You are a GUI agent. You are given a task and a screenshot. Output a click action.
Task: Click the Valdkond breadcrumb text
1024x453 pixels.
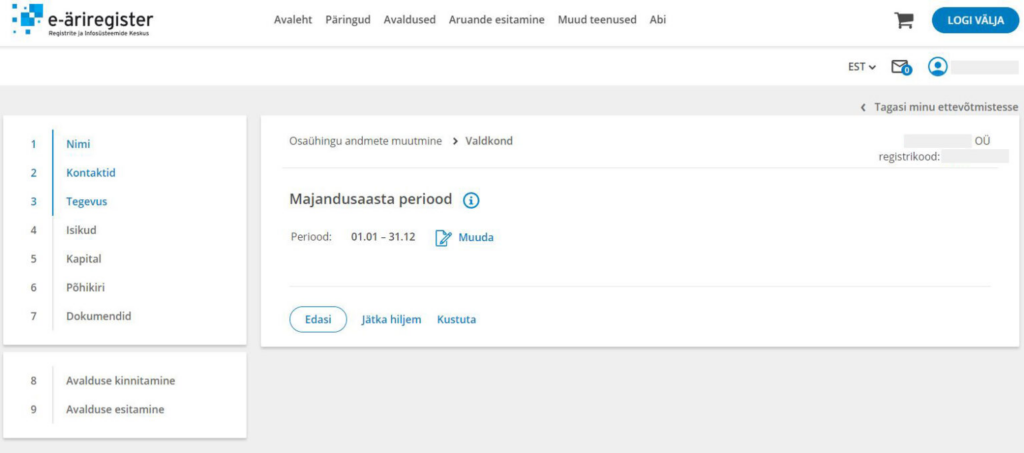(489, 141)
